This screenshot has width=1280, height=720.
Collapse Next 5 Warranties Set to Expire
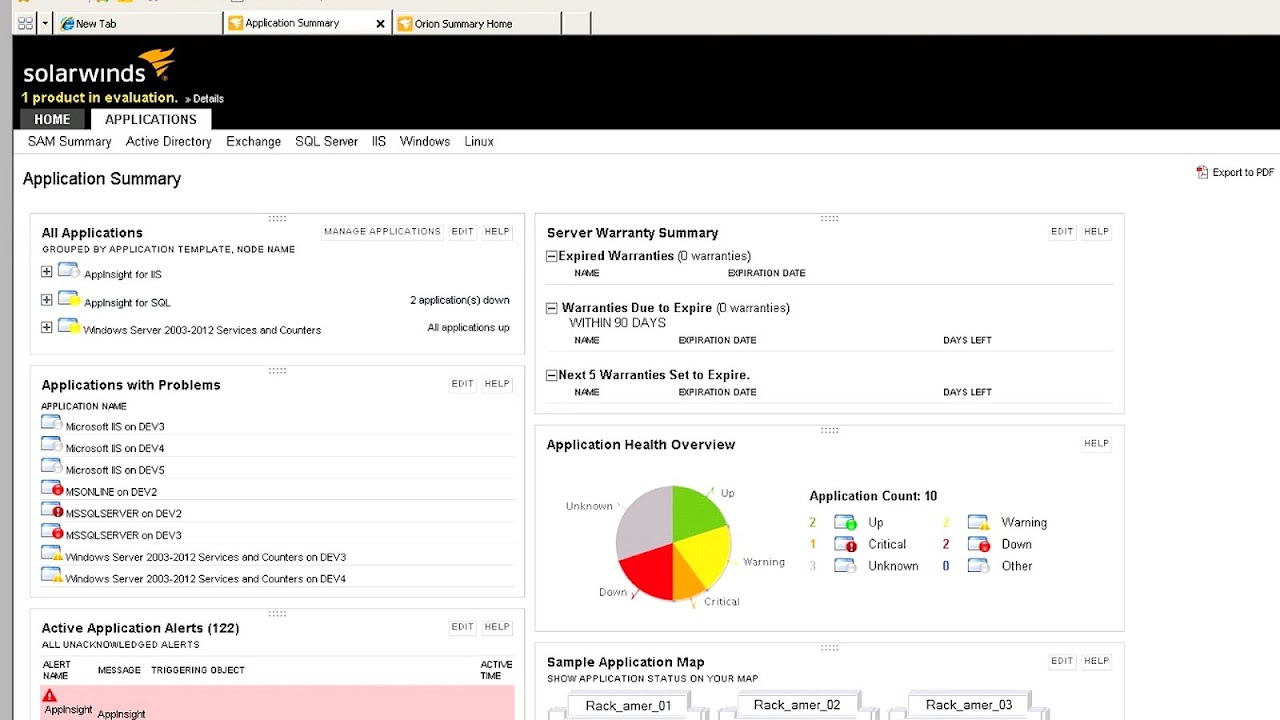(551, 375)
